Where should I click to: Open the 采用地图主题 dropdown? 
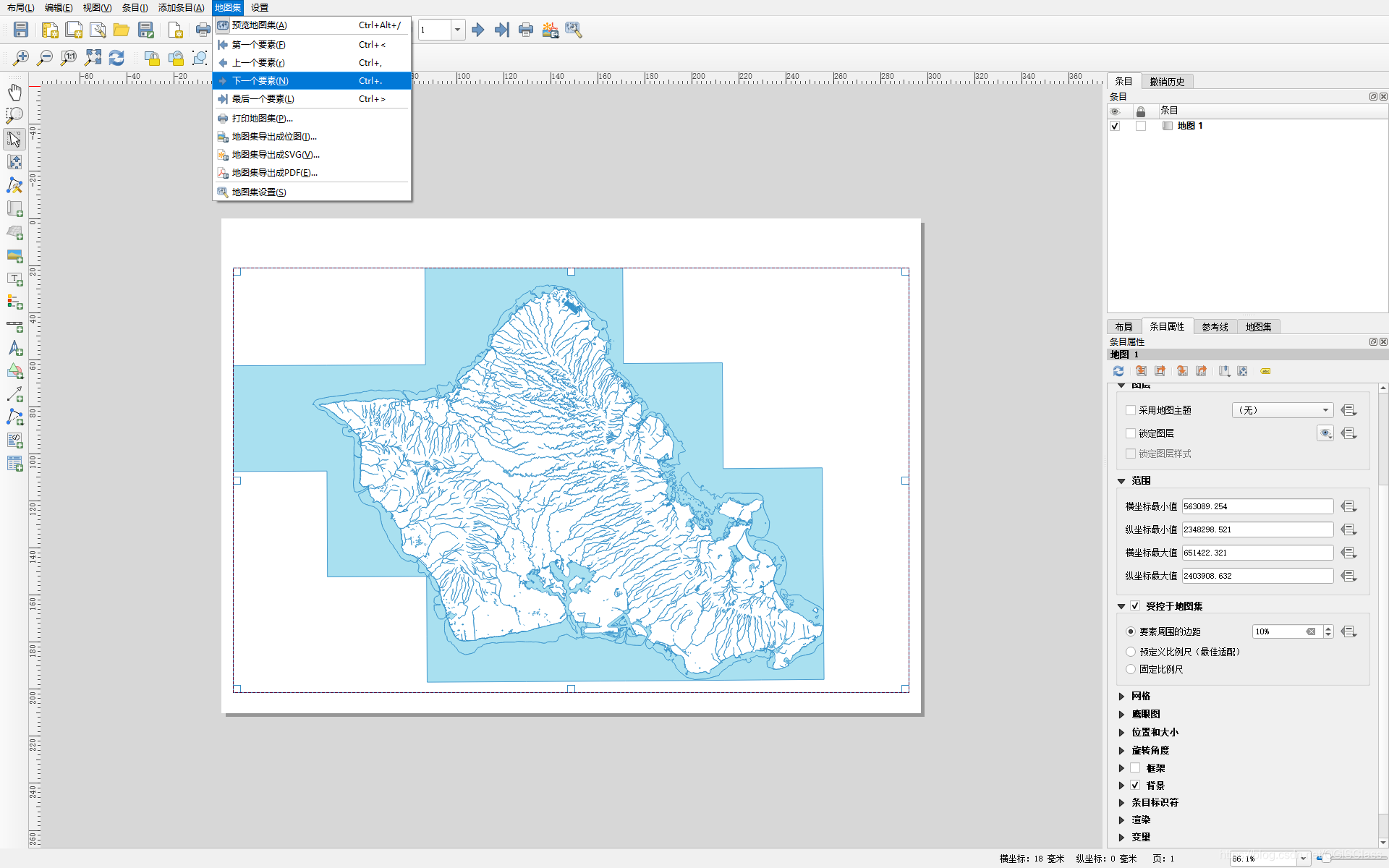pos(1282,410)
